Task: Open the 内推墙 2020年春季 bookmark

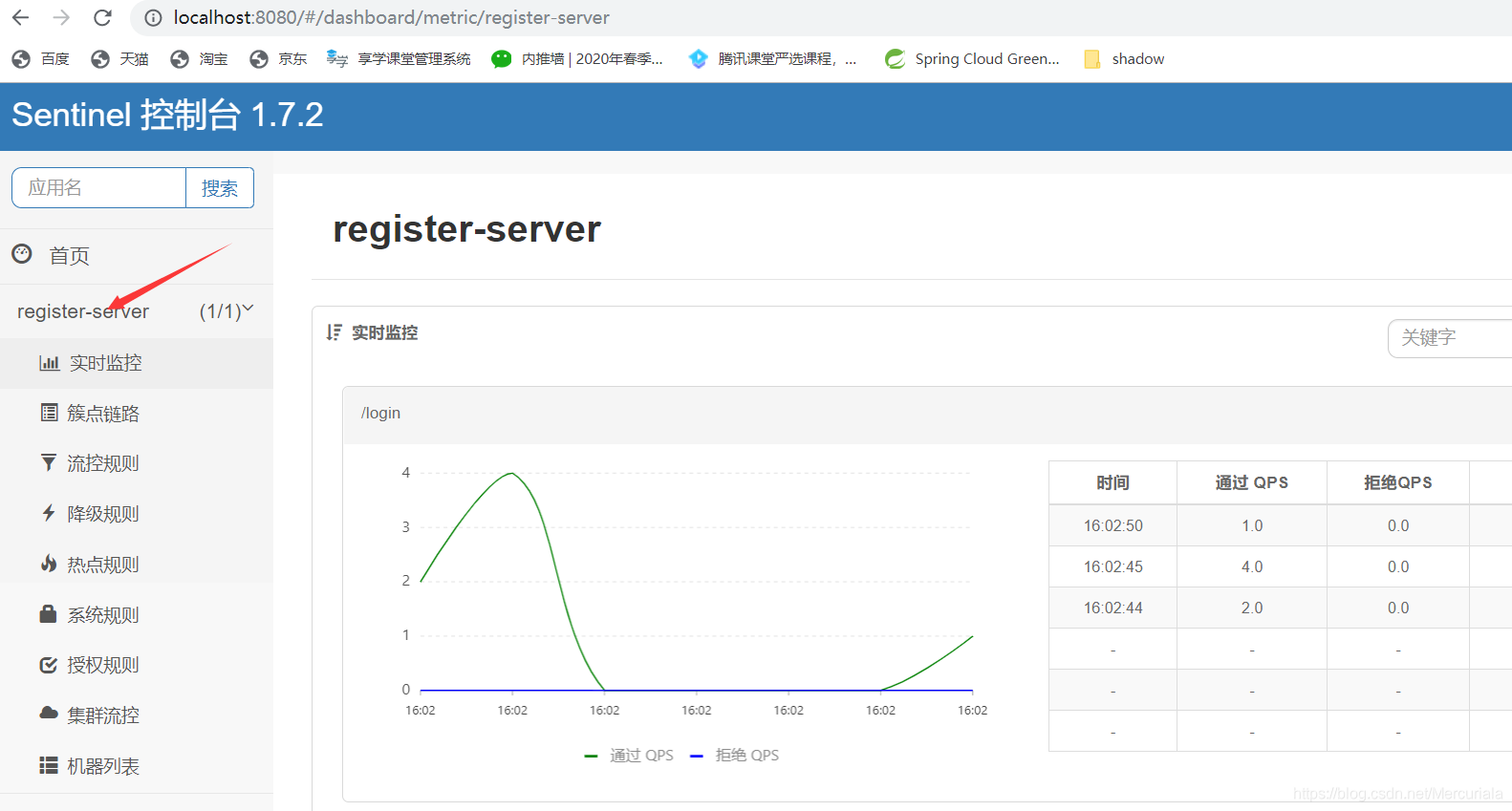Action: point(576,59)
